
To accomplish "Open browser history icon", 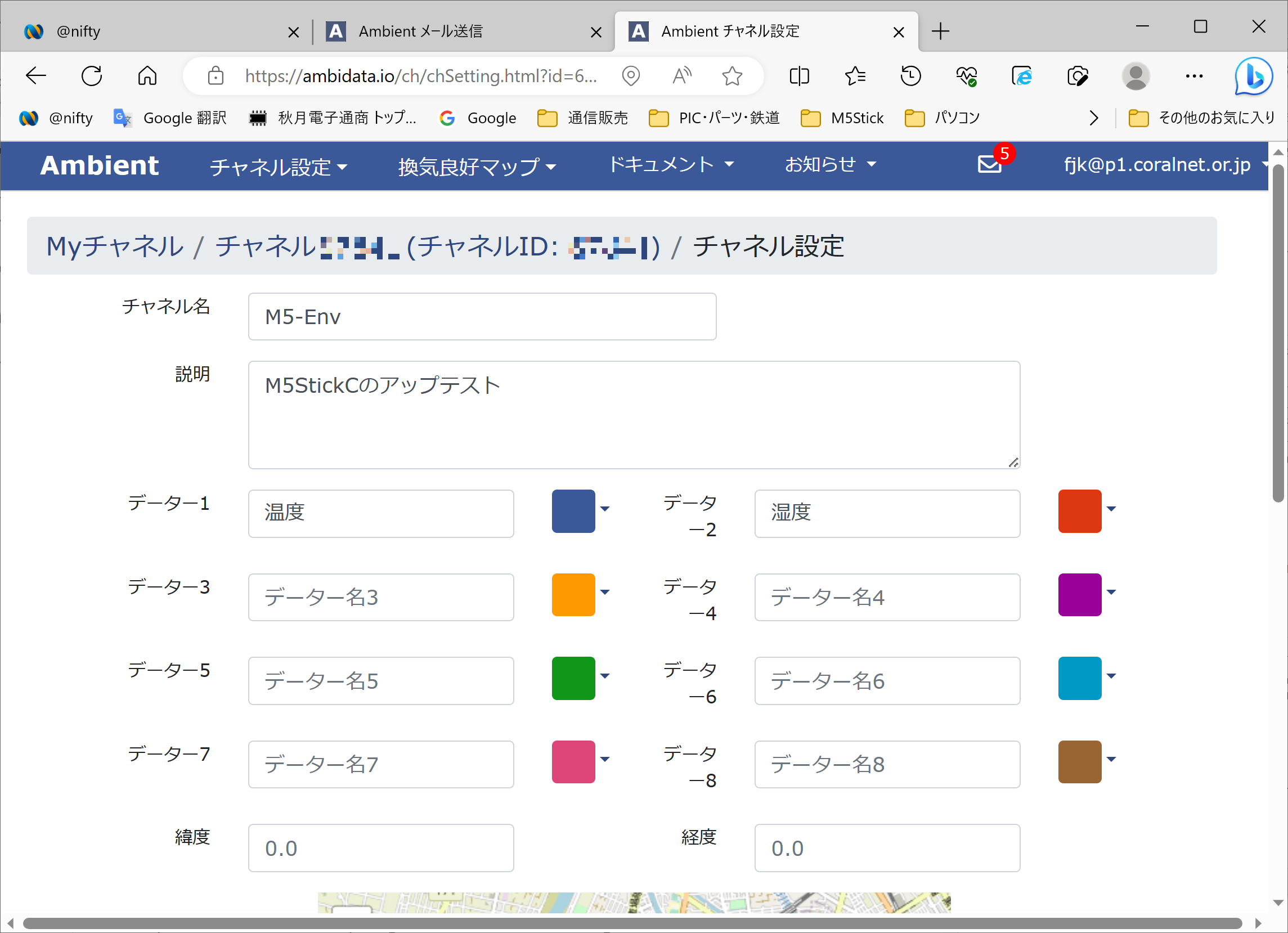I will (x=911, y=75).
